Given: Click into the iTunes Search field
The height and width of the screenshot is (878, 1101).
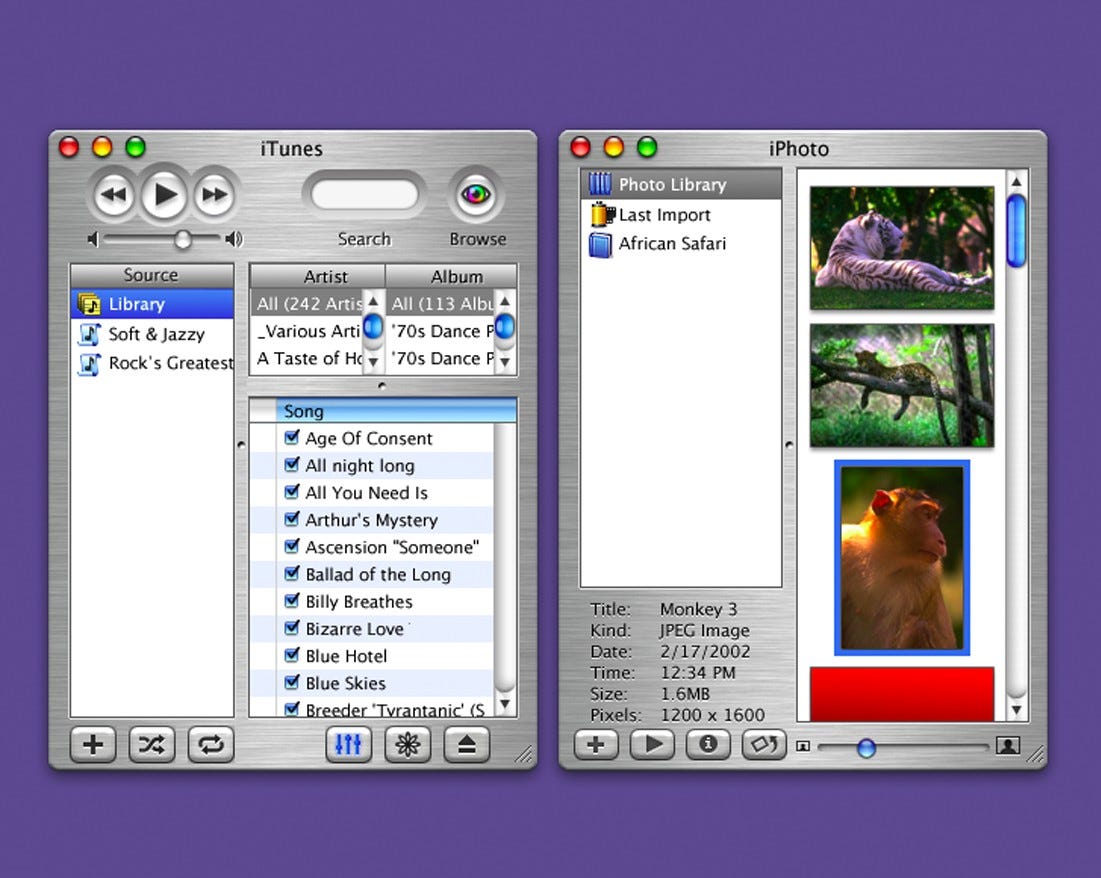Looking at the screenshot, I should coord(364,195).
